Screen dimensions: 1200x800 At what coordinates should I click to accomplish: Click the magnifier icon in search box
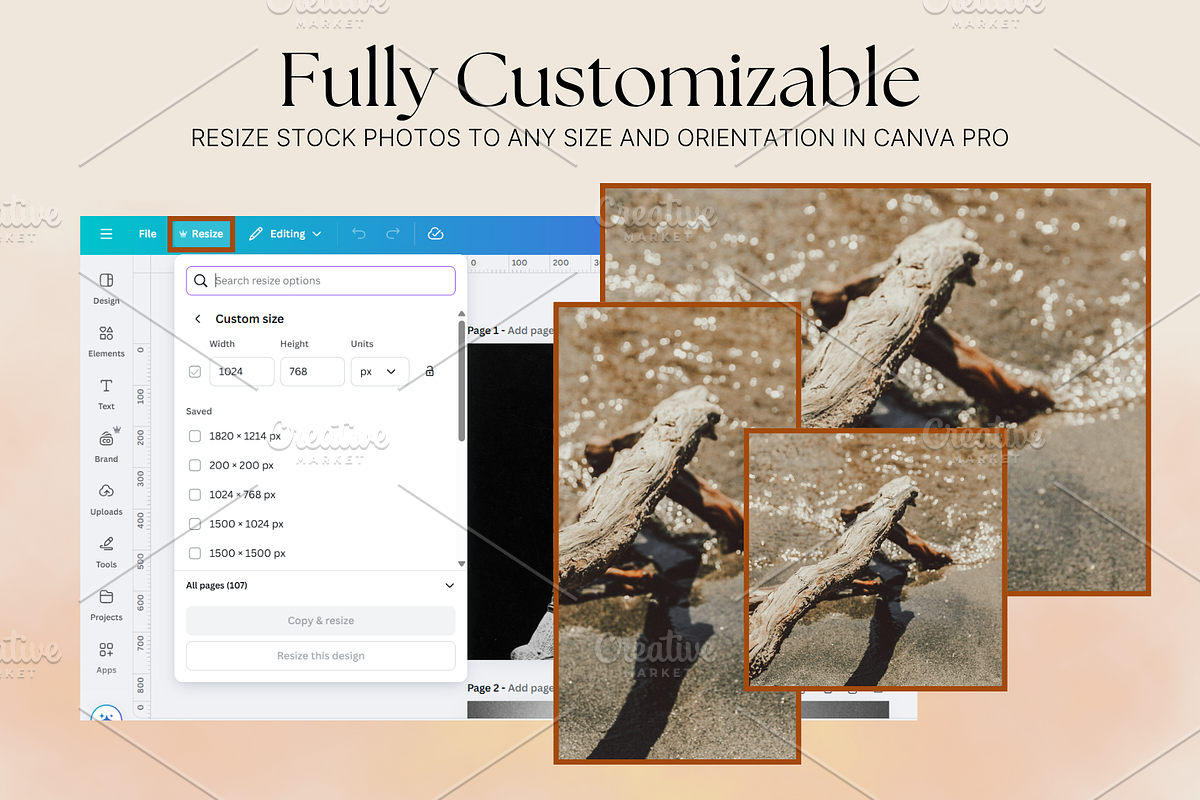coord(201,281)
